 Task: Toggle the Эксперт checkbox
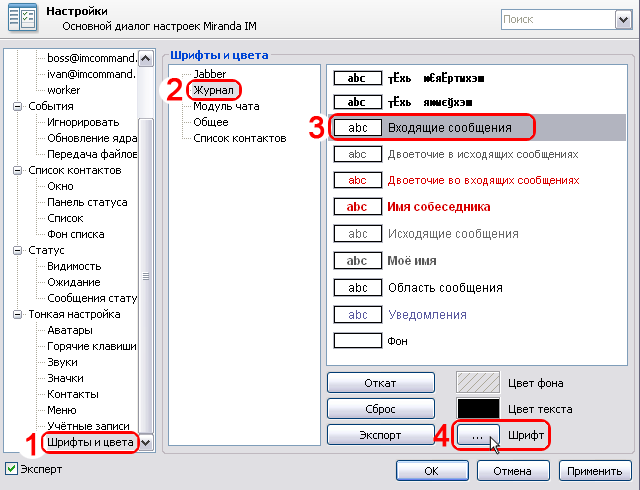click(11, 469)
